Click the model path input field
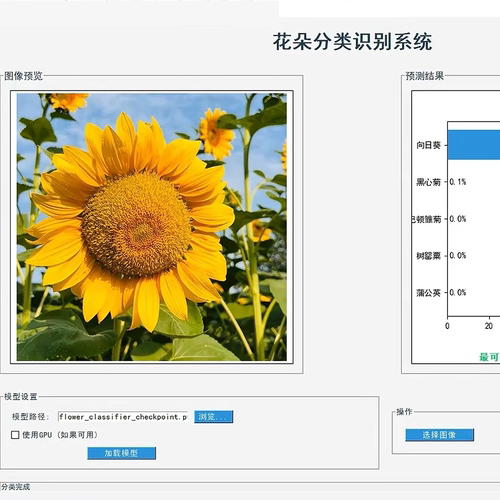Screen dimensions: 500x500 click(x=123, y=417)
